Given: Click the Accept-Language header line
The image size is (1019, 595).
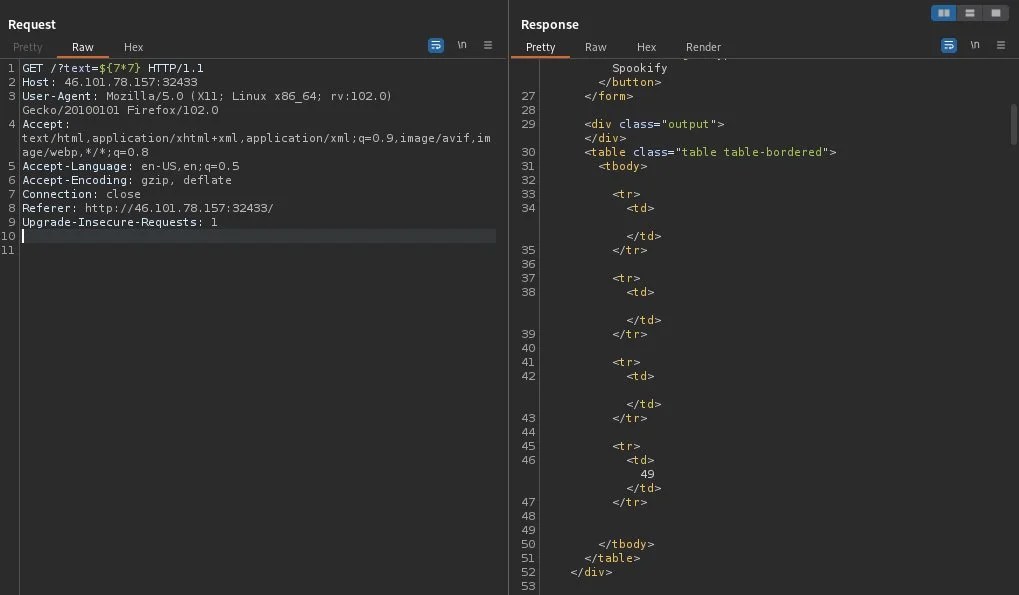Looking at the screenshot, I should pyautogui.click(x=131, y=166).
